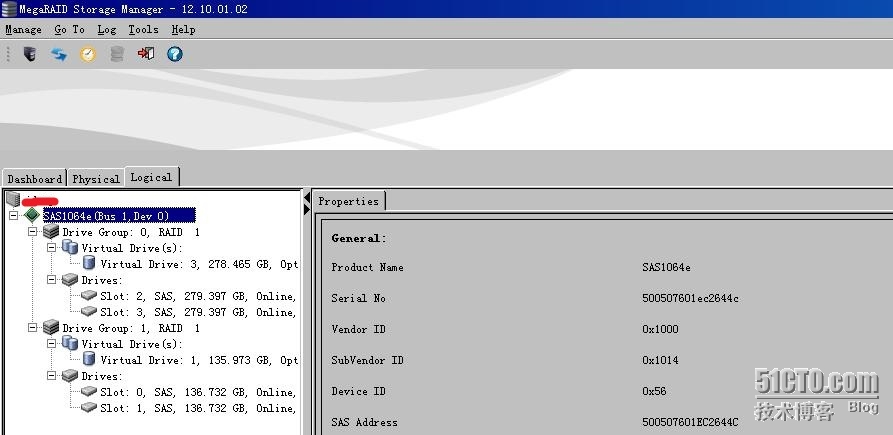Click the host server icon at tree root
This screenshot has width=893, height=435.
[x=14, y=199]
